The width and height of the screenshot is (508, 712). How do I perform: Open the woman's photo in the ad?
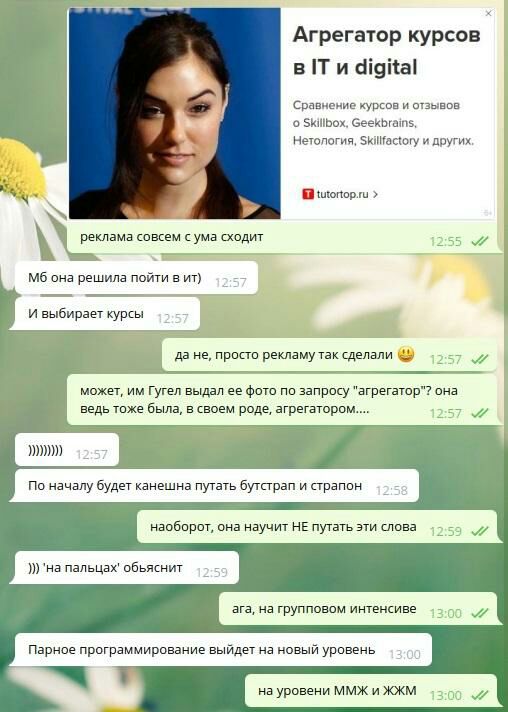[x=175, y=114]
